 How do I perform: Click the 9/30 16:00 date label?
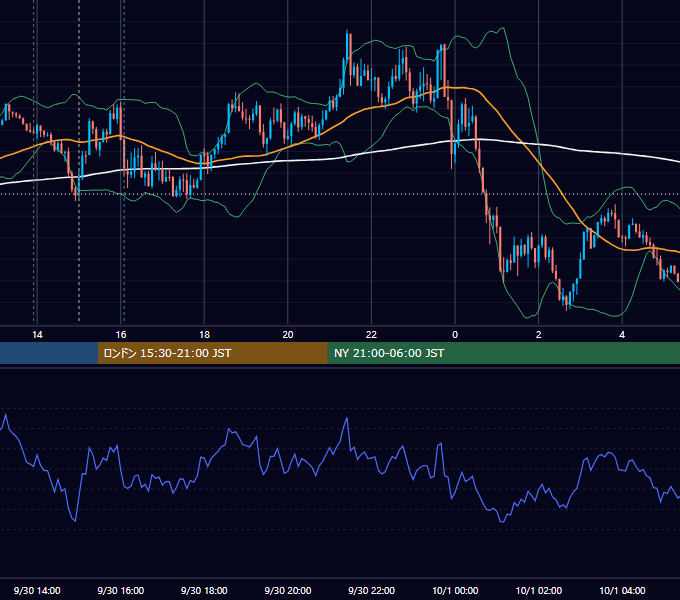[121, 590]
